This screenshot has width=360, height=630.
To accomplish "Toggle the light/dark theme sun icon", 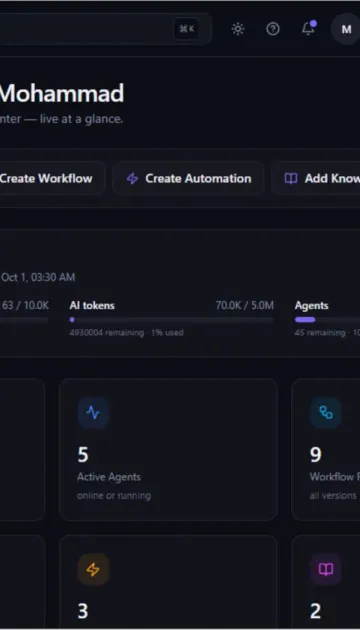I will click(238, 29).
